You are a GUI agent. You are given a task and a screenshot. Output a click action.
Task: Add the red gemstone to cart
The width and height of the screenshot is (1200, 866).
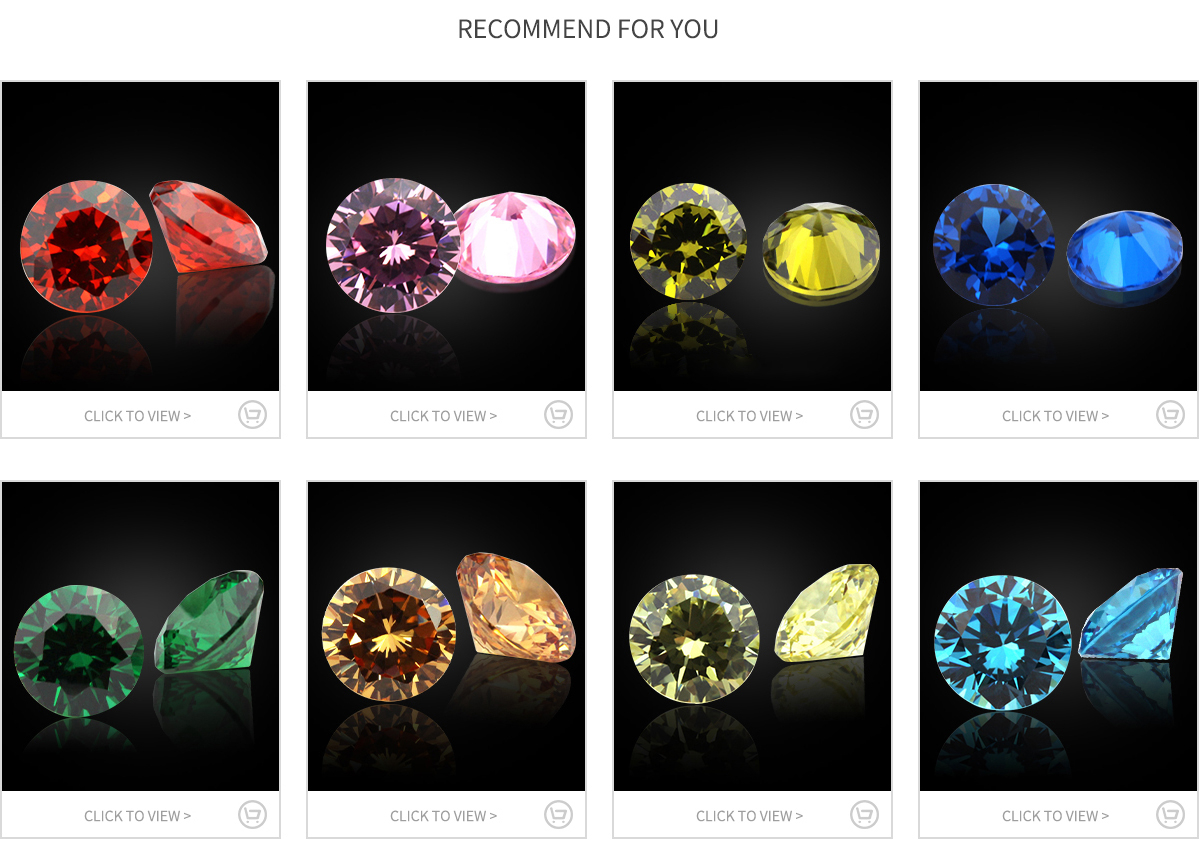coord(253,415)
